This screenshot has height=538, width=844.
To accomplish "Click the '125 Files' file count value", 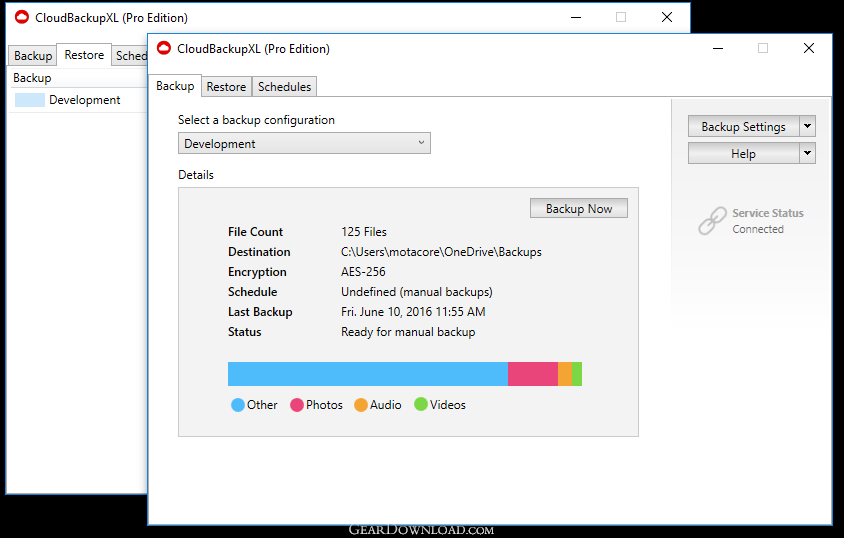I will click(x=364, y=232).
